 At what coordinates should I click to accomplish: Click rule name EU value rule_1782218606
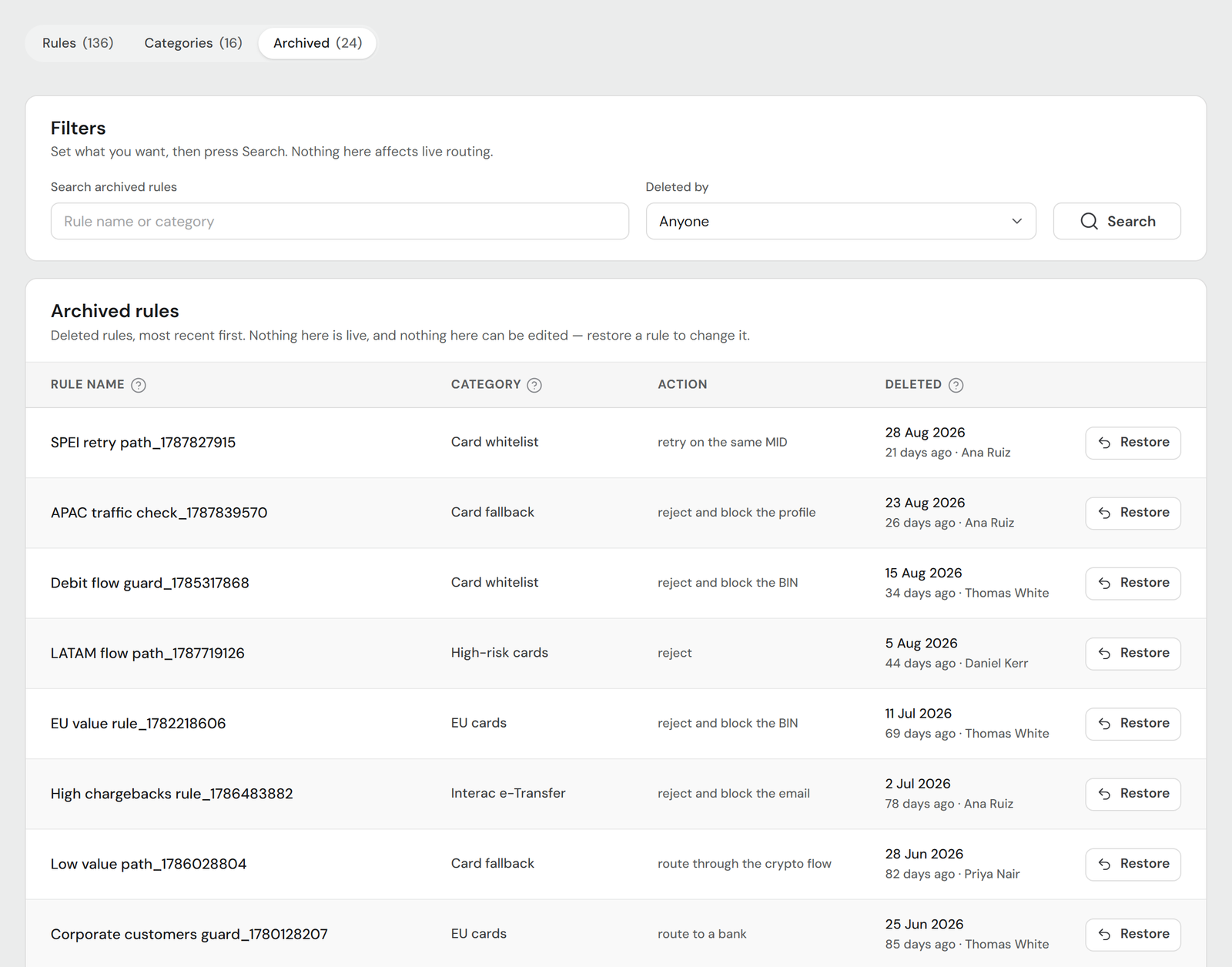[139, 724]
